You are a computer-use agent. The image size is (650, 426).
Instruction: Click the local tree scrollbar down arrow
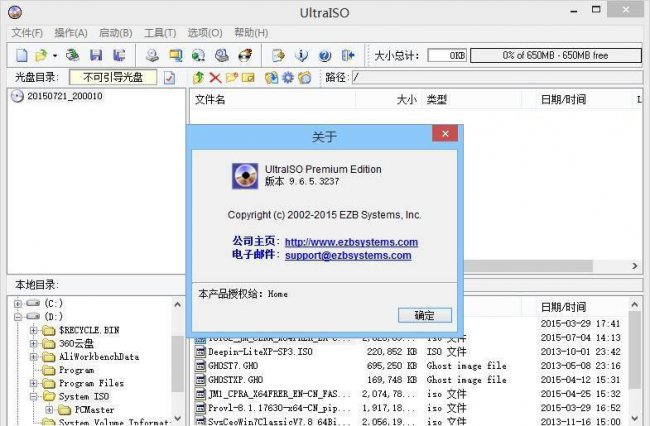[177, 418]
